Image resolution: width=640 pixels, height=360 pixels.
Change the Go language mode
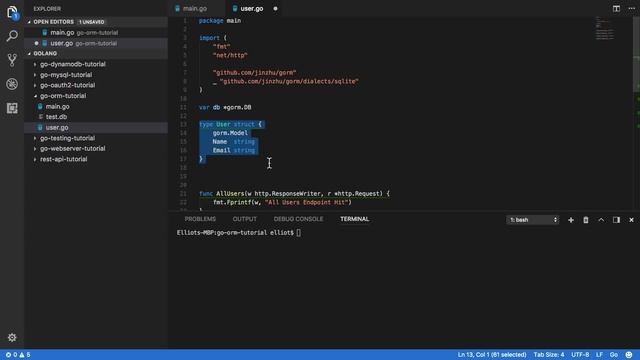[x=613, y=355]
